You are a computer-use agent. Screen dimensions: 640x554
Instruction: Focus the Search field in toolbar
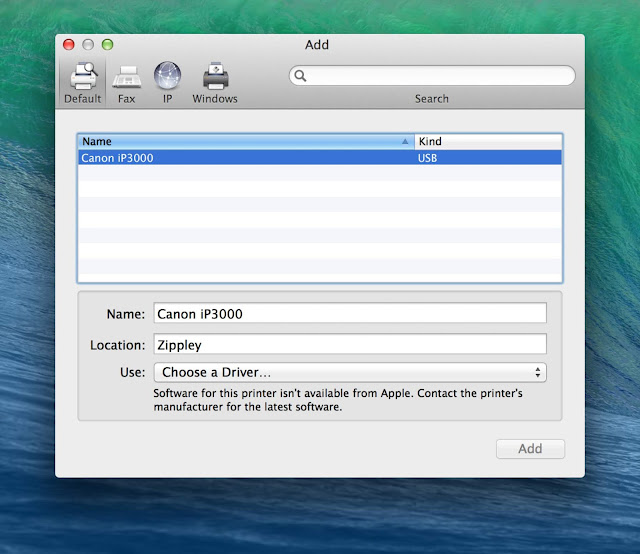point(432,76)
